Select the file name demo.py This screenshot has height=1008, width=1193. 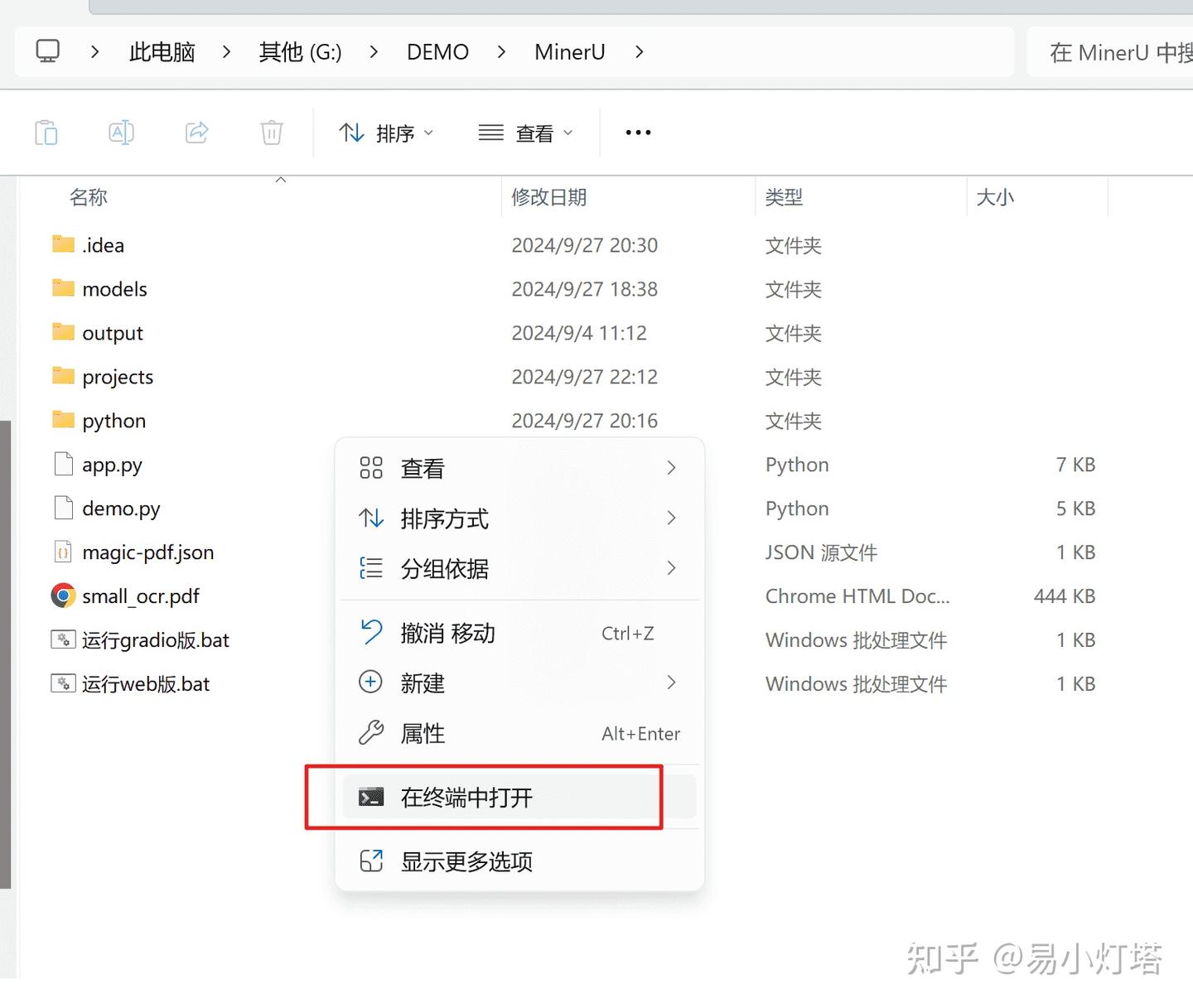pyautogui.click(x=121, y=509)
